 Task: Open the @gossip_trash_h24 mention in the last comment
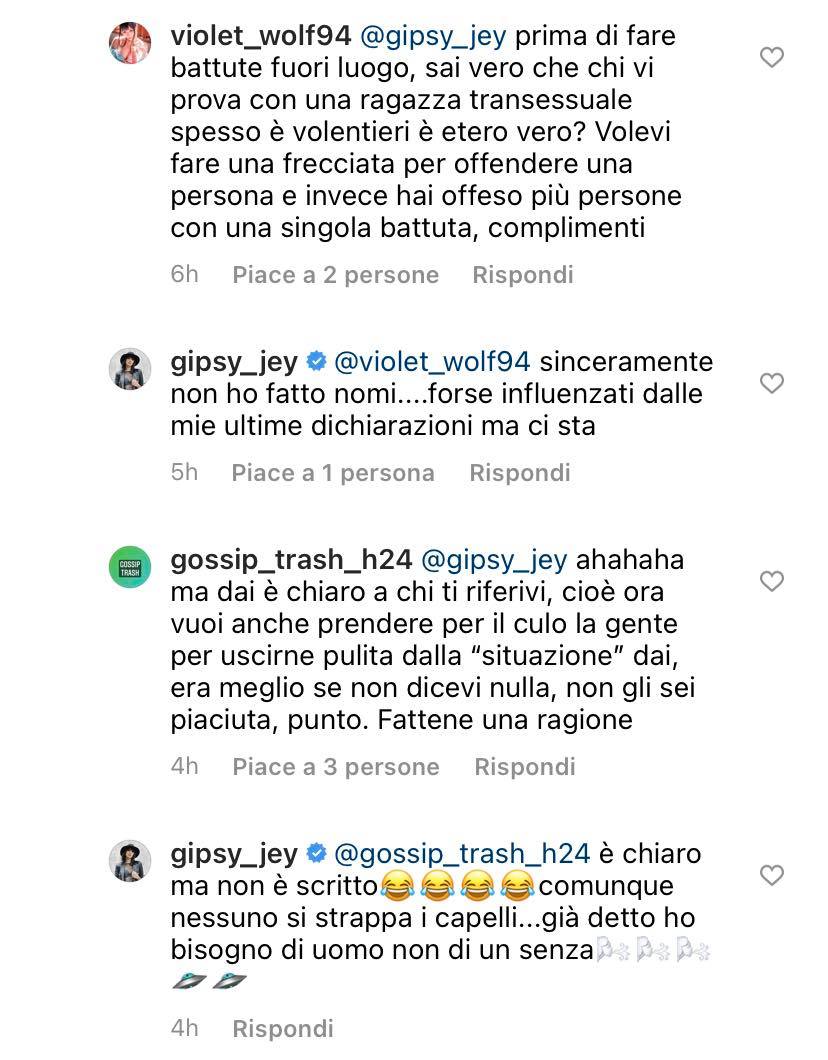[x=462, y=854]
